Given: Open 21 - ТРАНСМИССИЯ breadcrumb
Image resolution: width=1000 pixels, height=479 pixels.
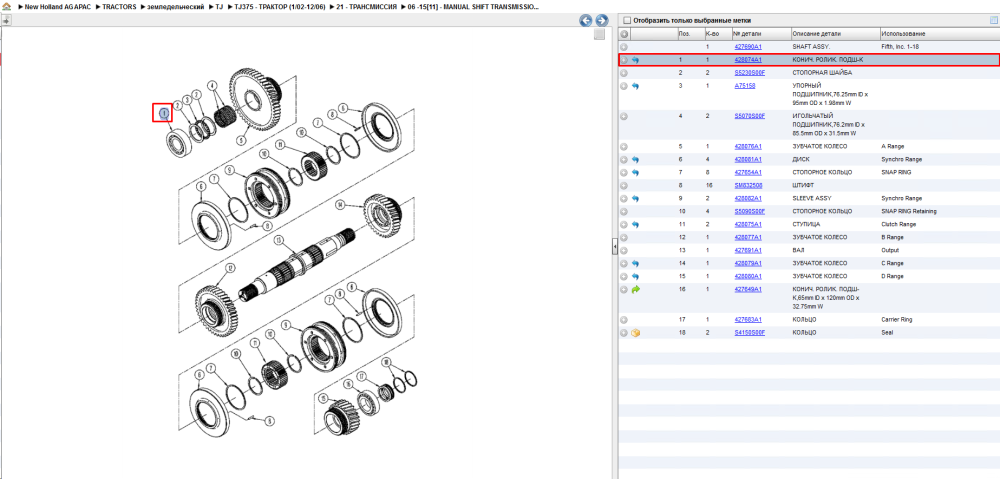Looking at the screenshot, I should [x=367, y=6].
